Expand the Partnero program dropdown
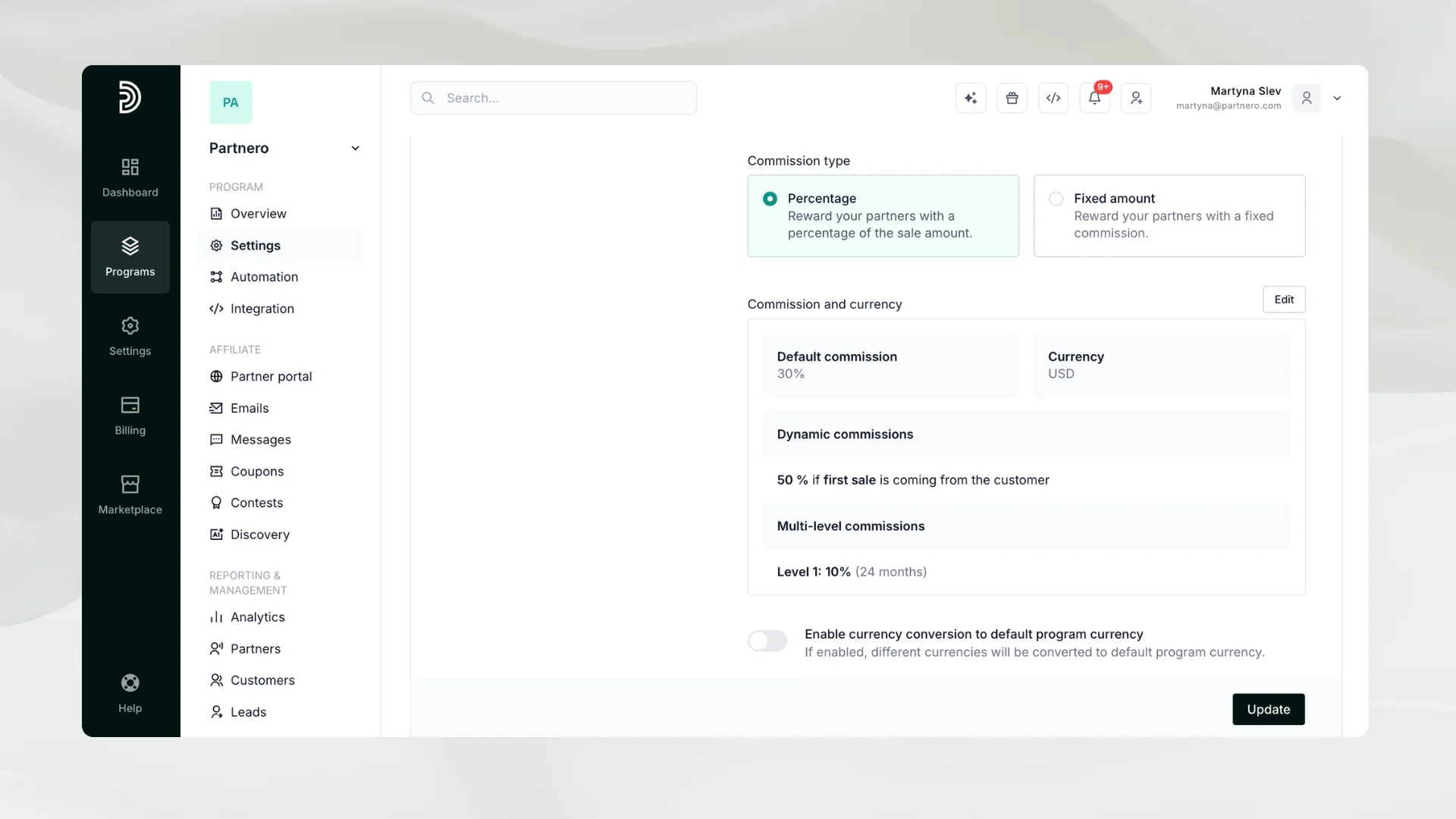The height and width of the screenshot is (819, 1456). pyautogui.click(x=355, y=148)
